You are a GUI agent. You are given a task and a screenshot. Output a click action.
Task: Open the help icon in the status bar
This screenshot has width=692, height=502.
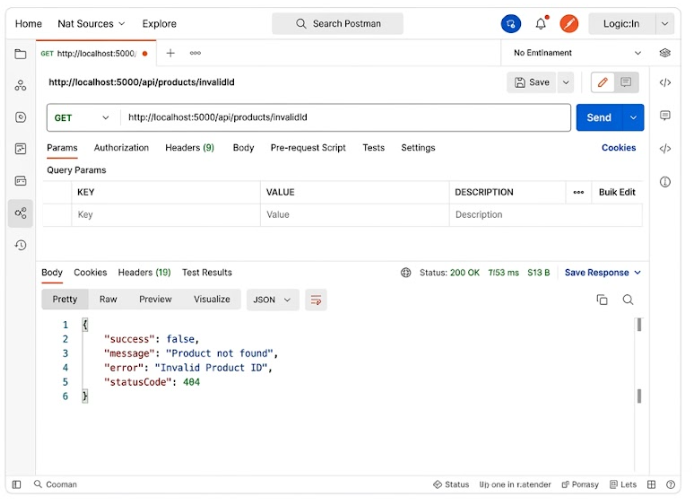point(670,485)
